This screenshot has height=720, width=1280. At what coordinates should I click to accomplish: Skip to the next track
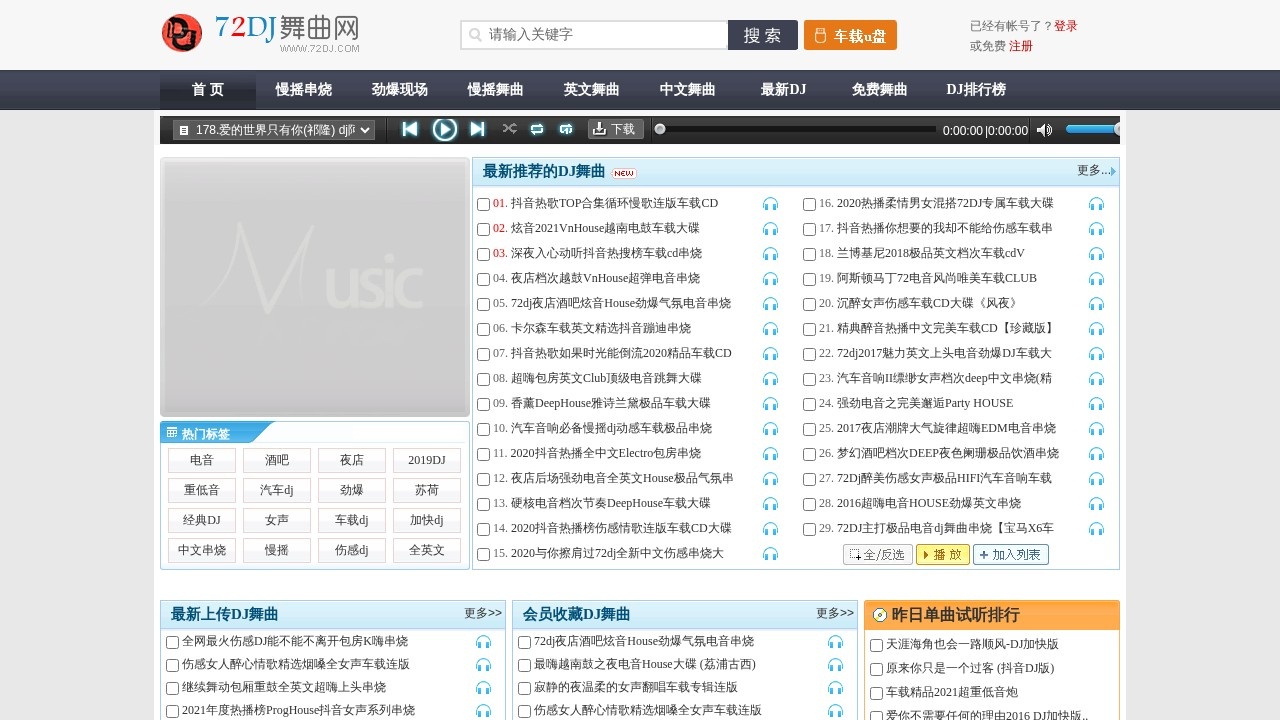(477, 129)
